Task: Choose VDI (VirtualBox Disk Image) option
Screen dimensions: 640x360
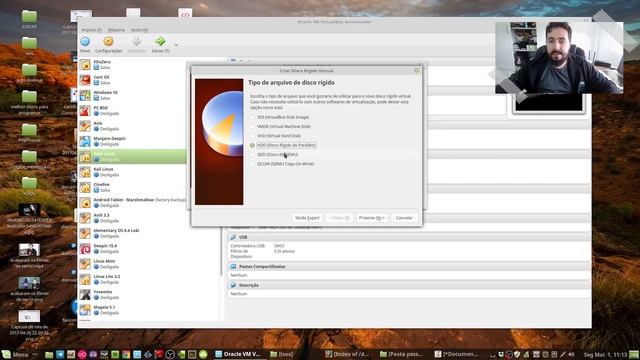Action: tap(280, 117)
